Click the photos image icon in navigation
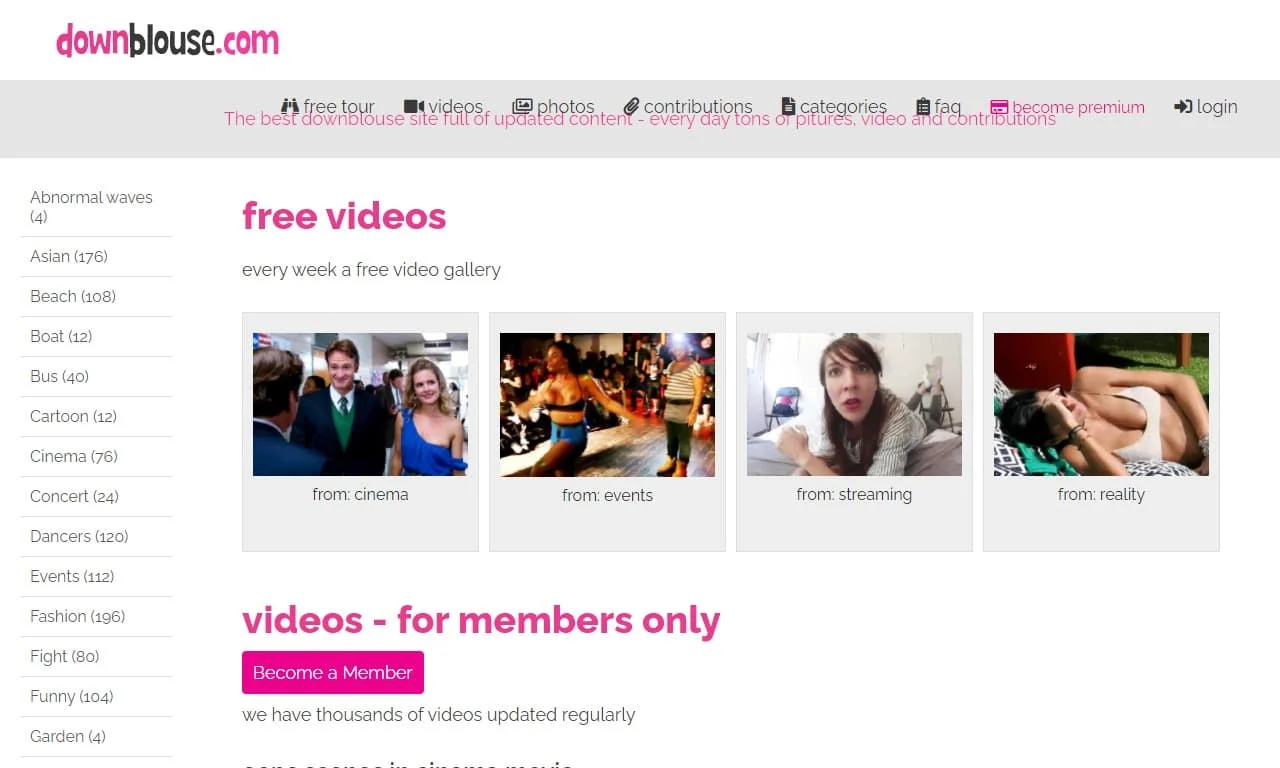This screenshot has height=768, width=1280. point(522,106)
